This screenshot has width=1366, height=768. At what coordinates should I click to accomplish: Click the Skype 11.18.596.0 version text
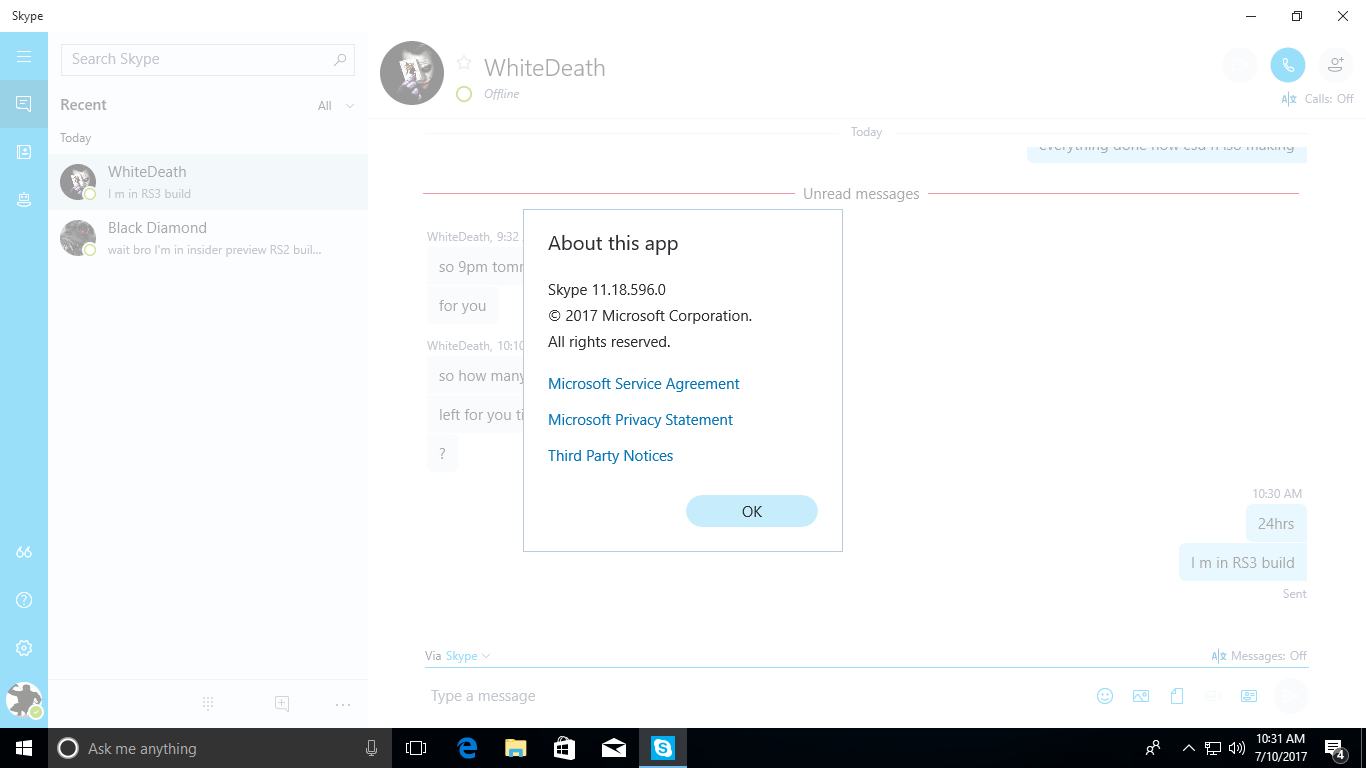(607, 290)
